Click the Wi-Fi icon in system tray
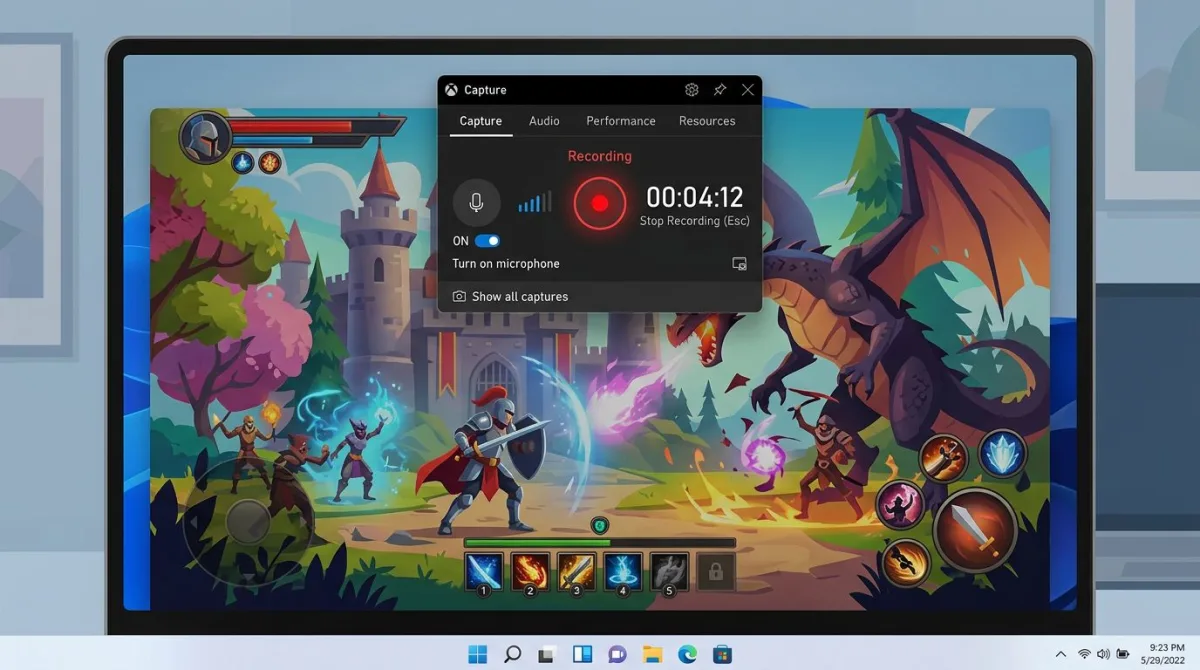 (1084, 654)
